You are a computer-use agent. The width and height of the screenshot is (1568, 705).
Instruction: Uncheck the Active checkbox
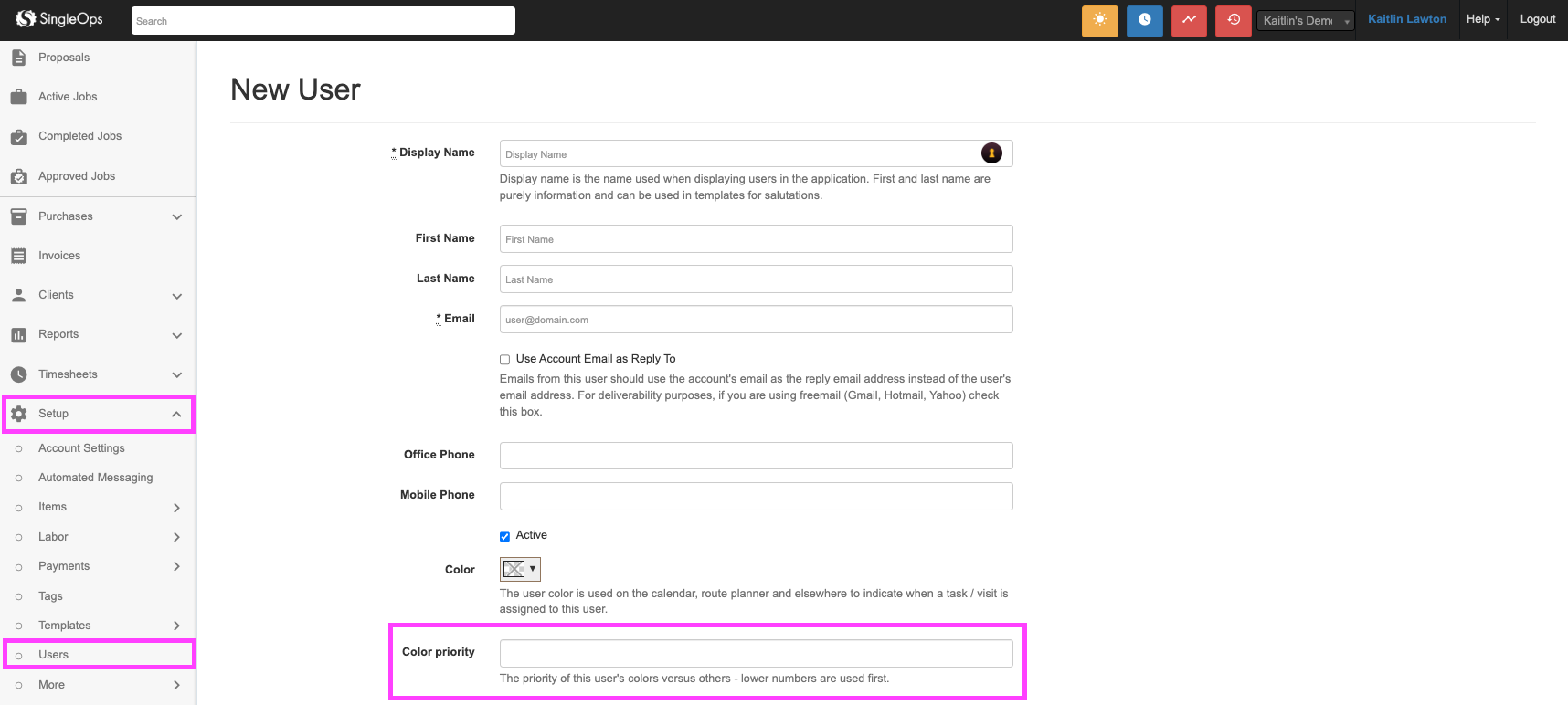pyautogui.click(x=504, y=537)
